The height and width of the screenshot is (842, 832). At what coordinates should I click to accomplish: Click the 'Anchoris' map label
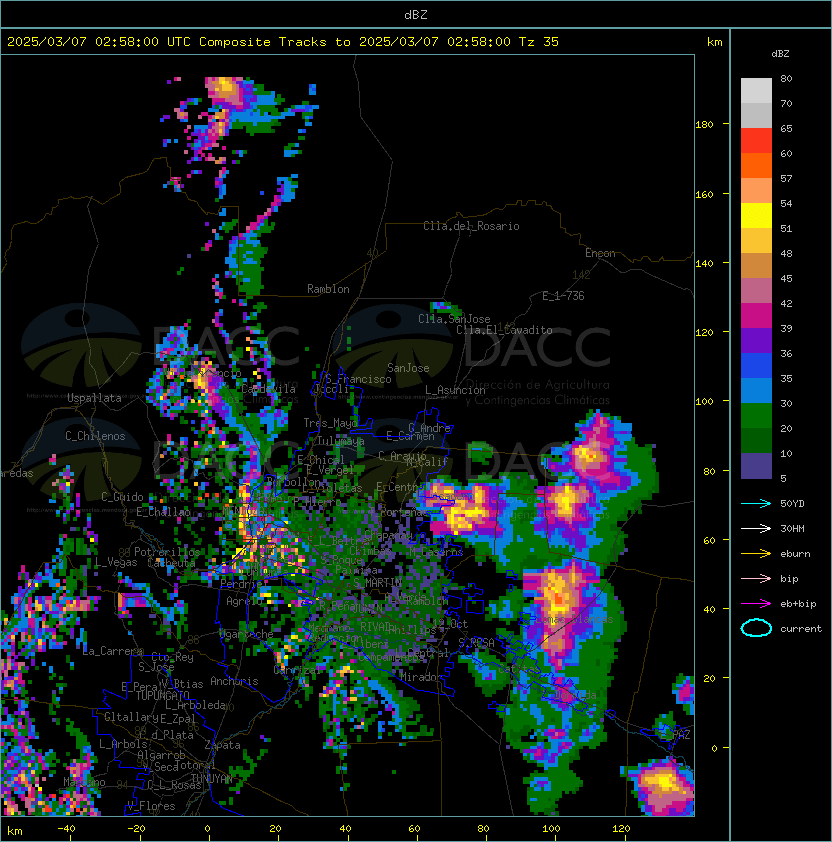pos(234,681)
